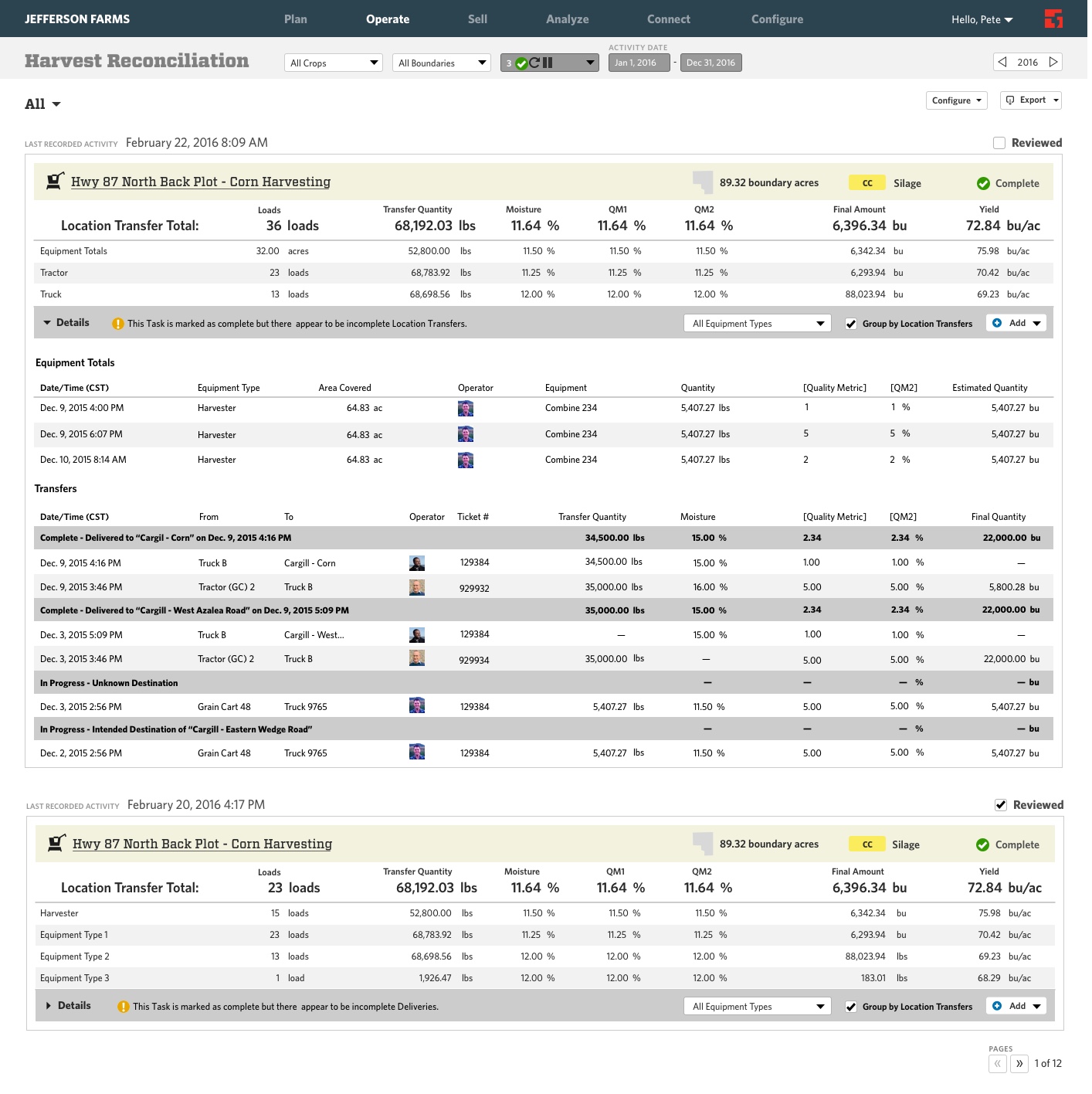The width and height of the screenshot is (1092, 1094).
Task: Open Configure dropdown button
Action: click(957, 100)
